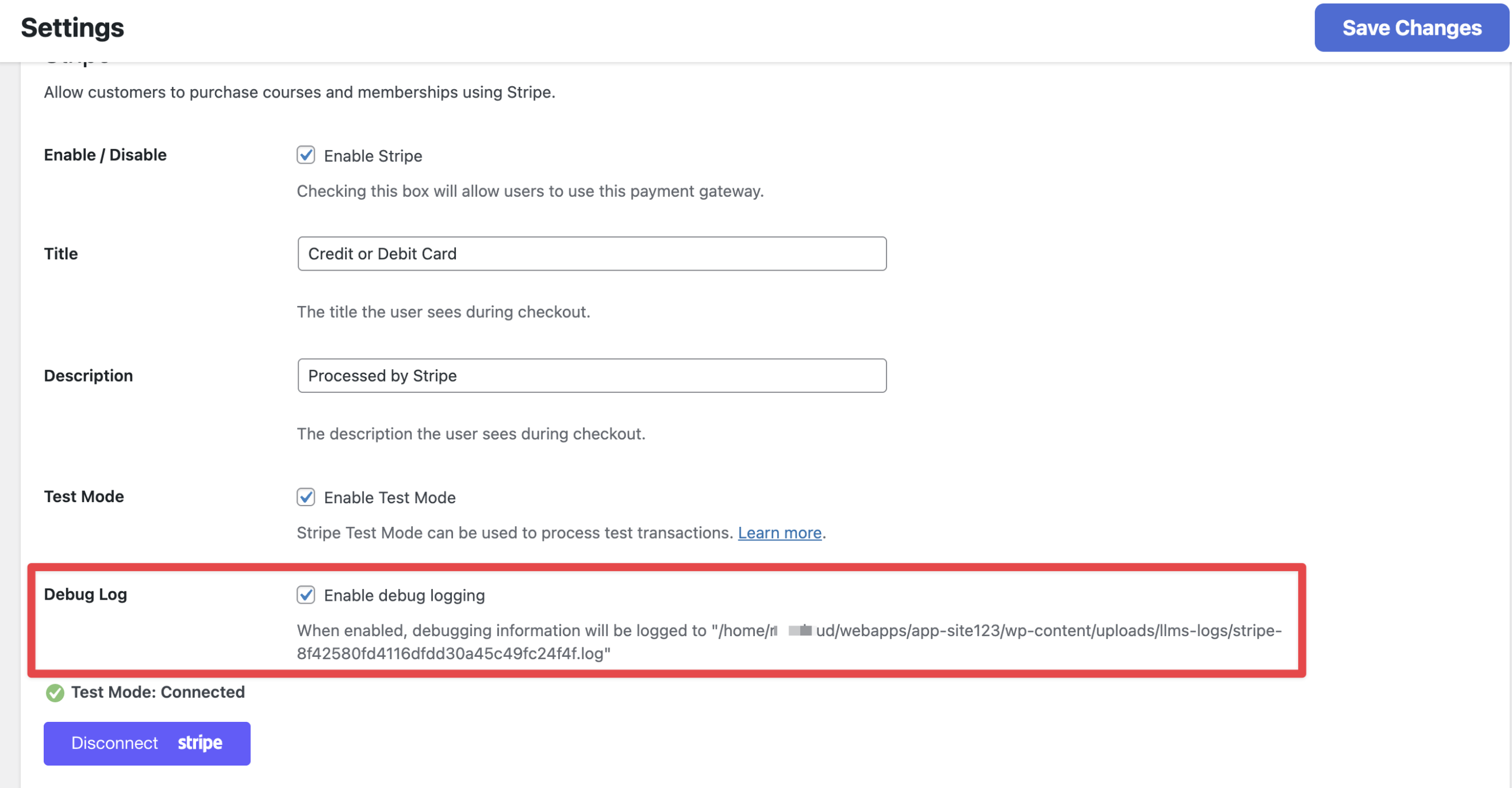Uncheck the Enable Stripe checkbox

pyautogui.click(x=305, y=155)
